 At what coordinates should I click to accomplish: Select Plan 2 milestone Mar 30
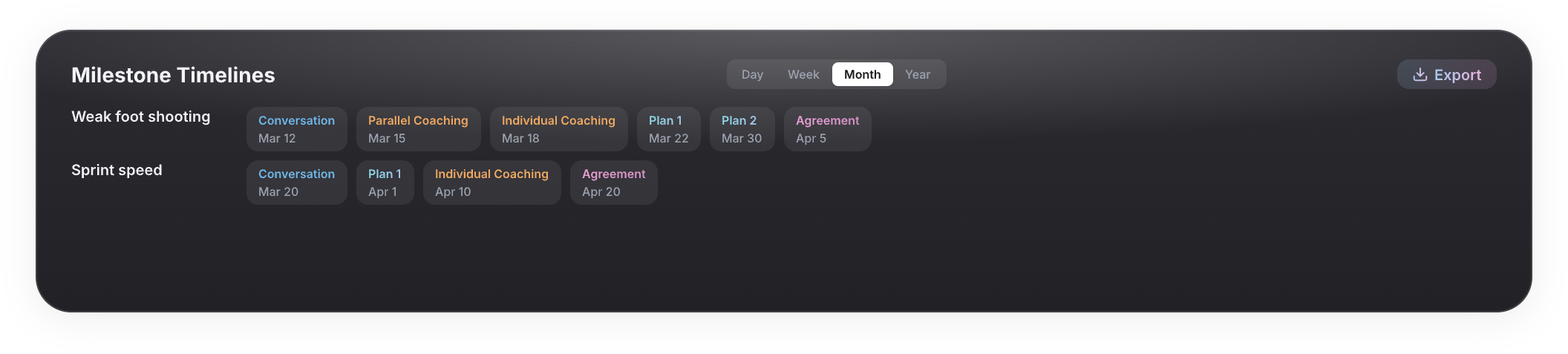pos(742,129)
